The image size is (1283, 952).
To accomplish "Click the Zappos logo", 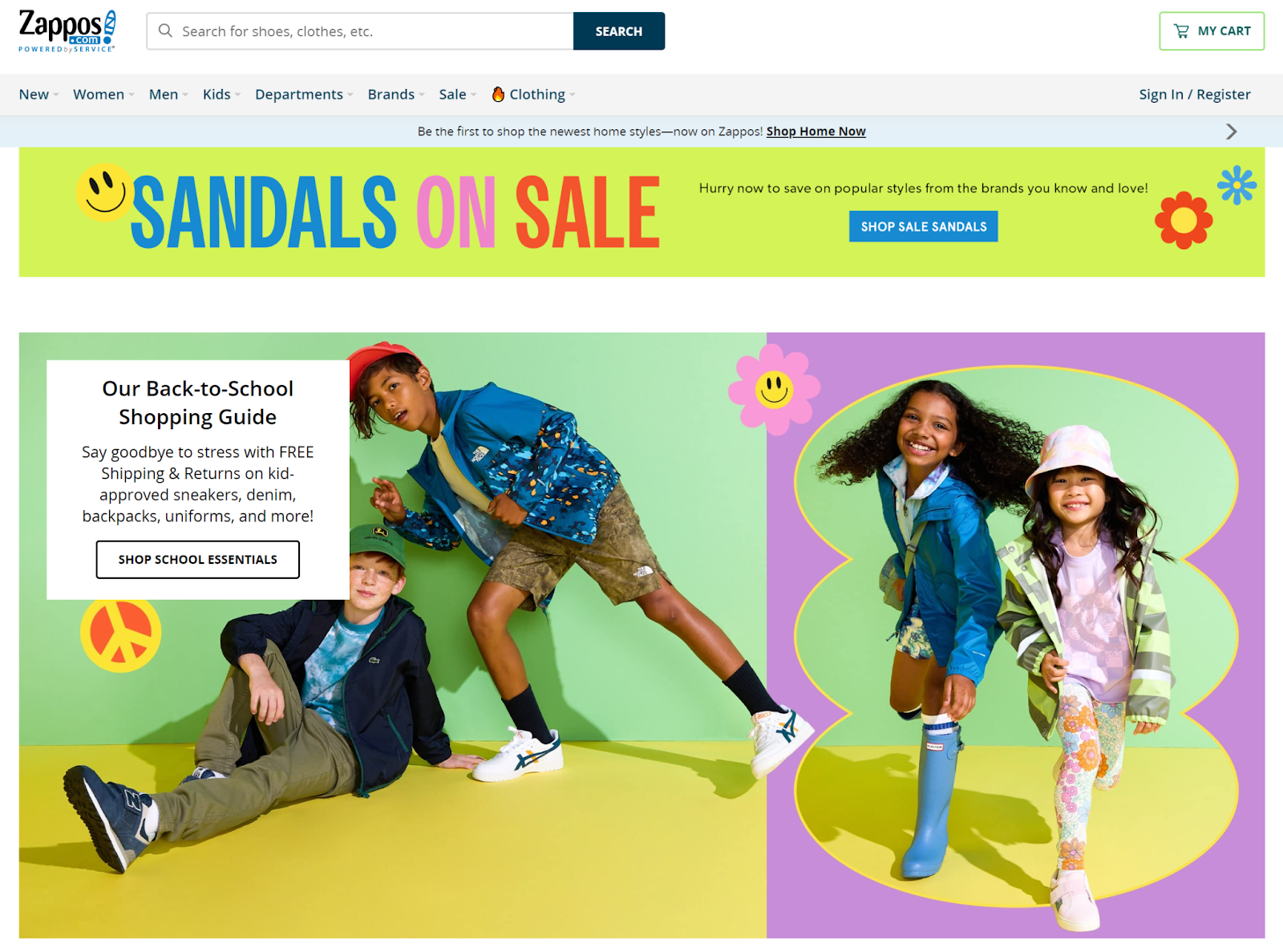I will (67, 31).
